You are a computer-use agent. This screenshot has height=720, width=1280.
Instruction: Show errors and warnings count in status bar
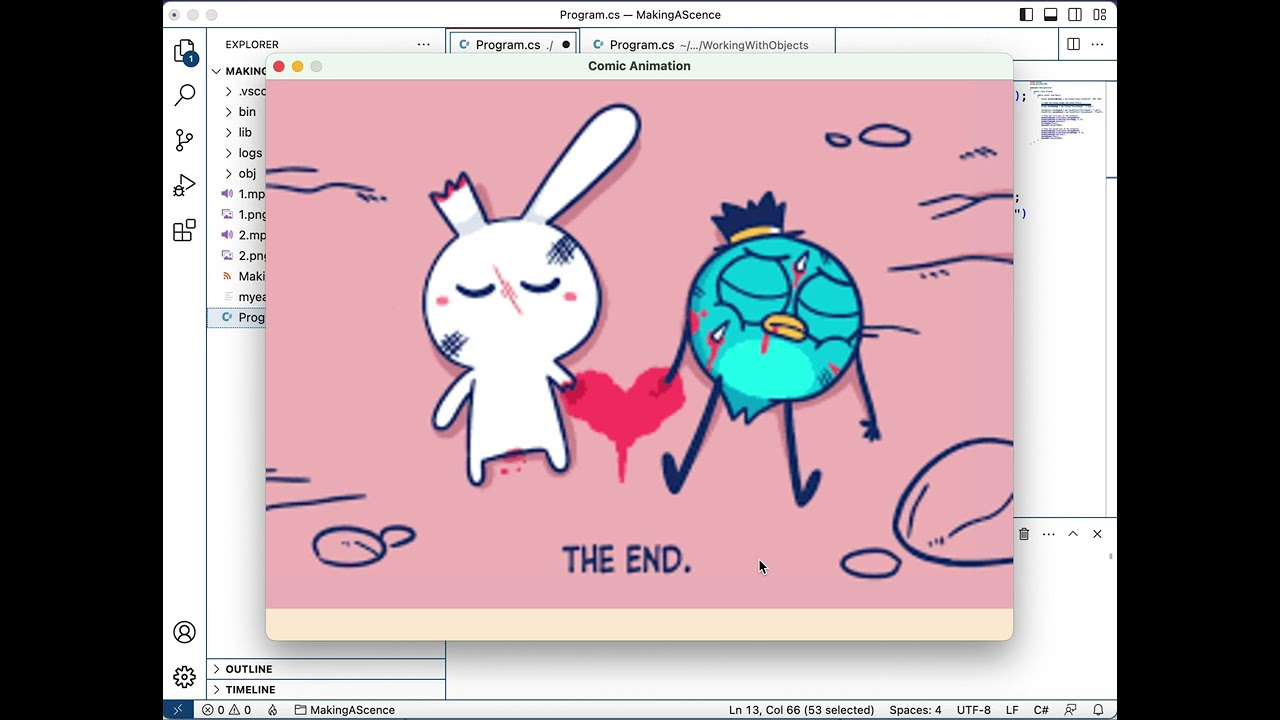coord(227,710)
